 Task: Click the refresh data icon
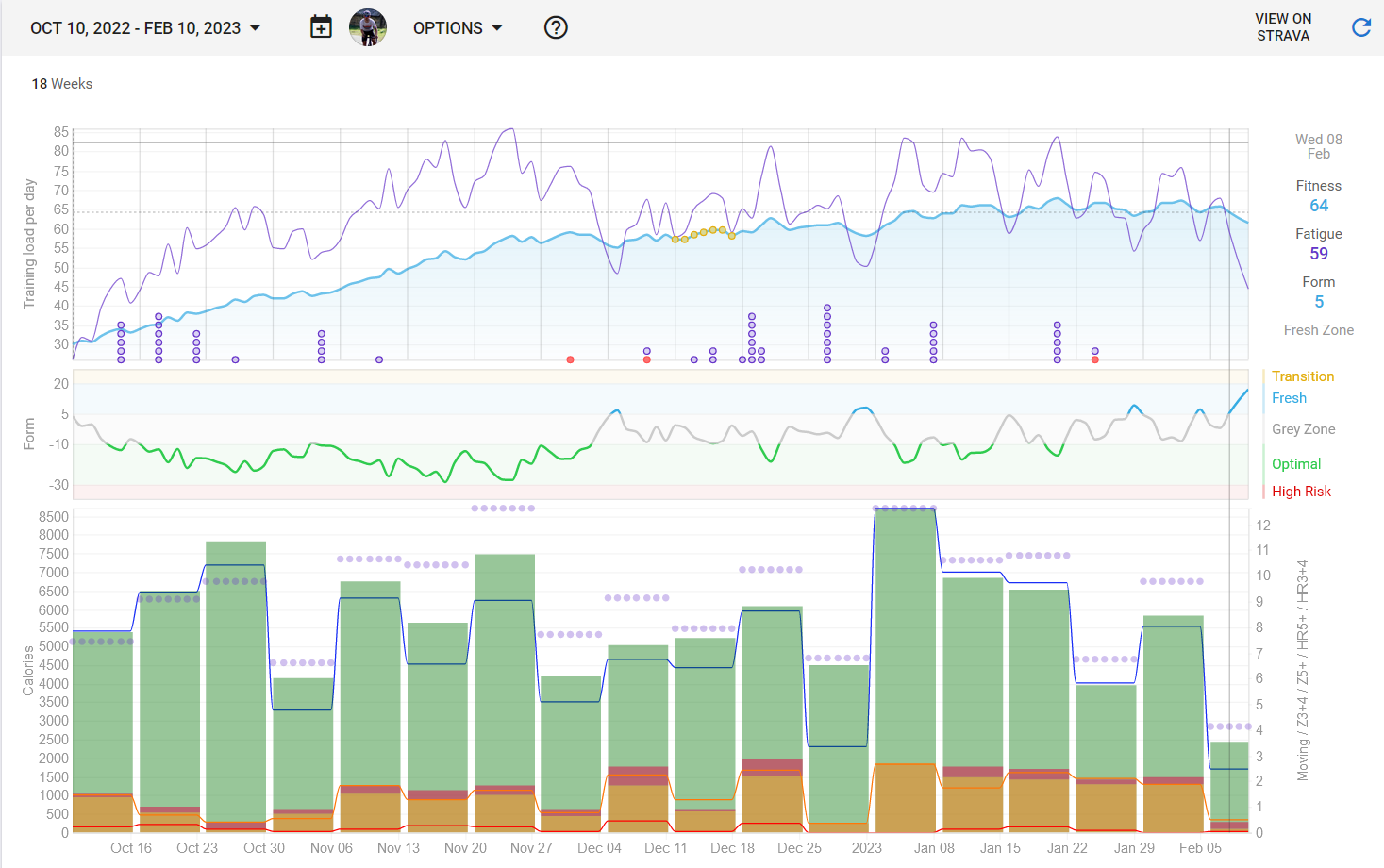[1360, 27]
